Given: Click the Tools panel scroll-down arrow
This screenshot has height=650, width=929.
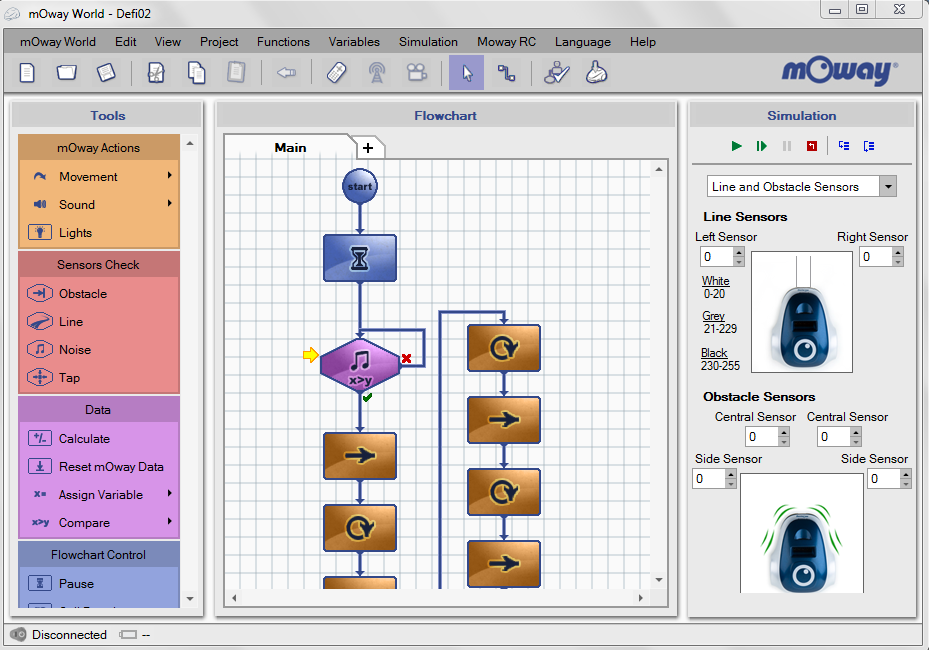Looking at the screenshot, I should (190, 599).
